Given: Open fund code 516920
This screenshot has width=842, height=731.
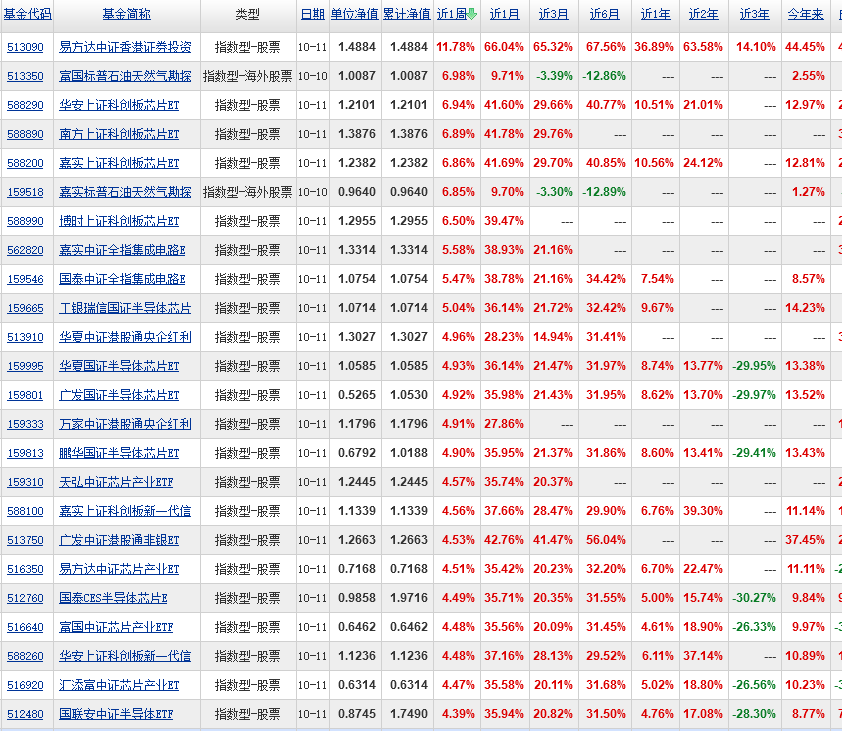Looking at the screenshot, I should coord(25,685).
